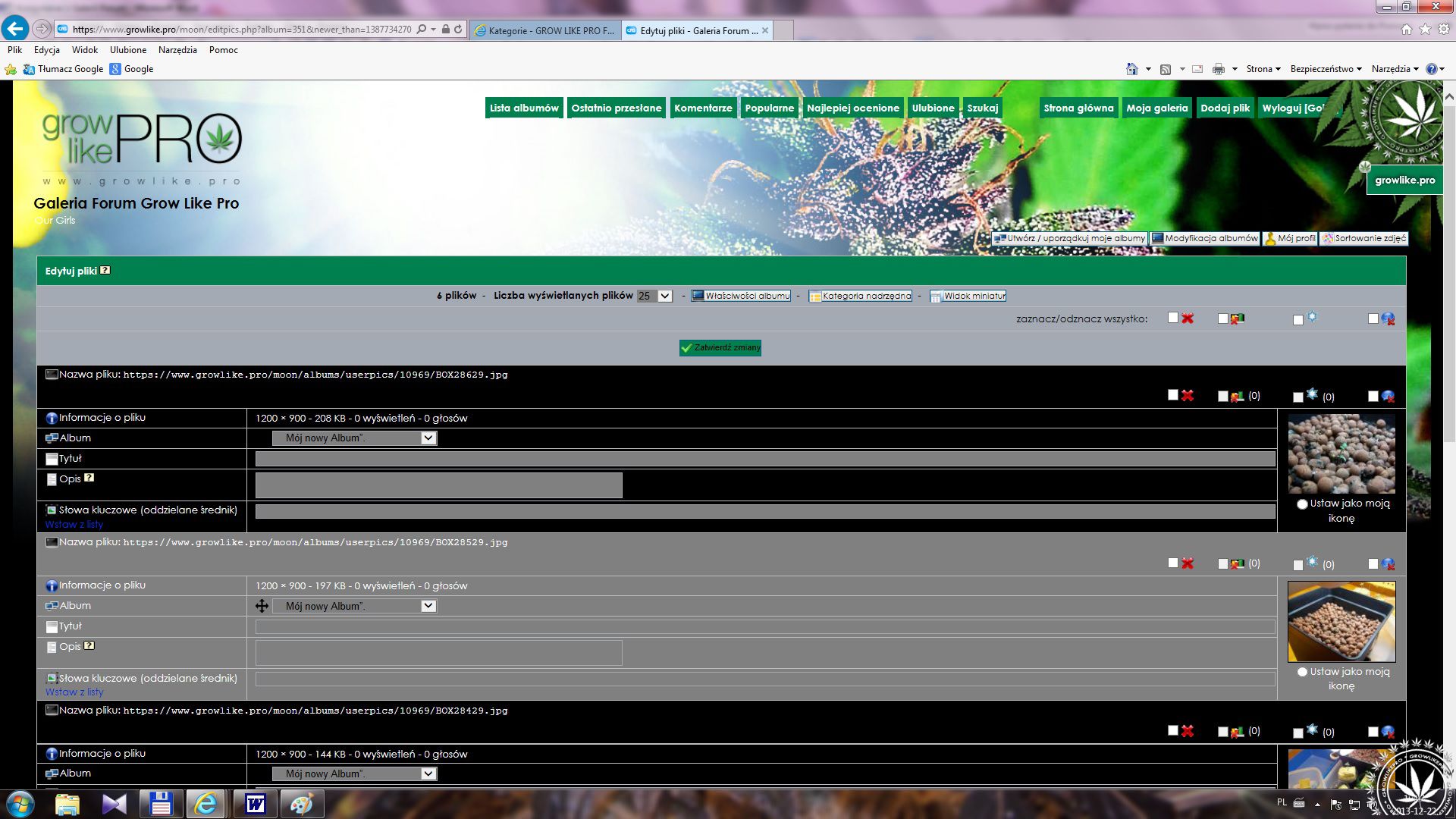Open Windows Start button
Image resolution: width=1456 pixels, height=819 pixels.
tap(20, 804)
